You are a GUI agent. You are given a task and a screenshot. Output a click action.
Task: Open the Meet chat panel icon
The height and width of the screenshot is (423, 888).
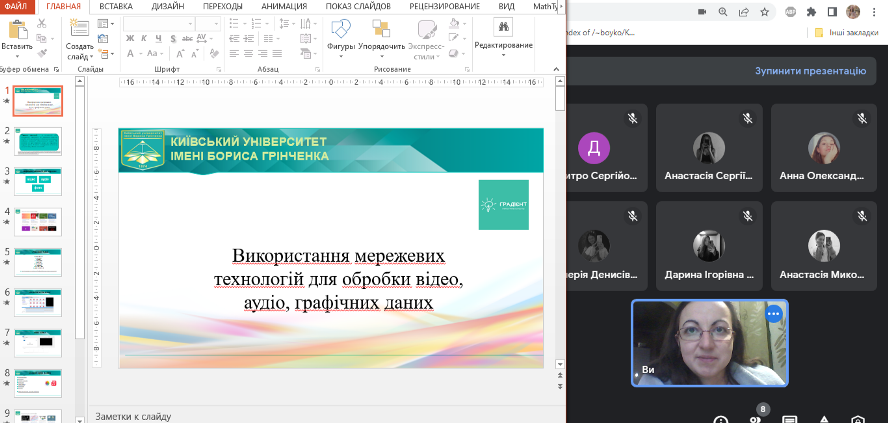(789, 419)
